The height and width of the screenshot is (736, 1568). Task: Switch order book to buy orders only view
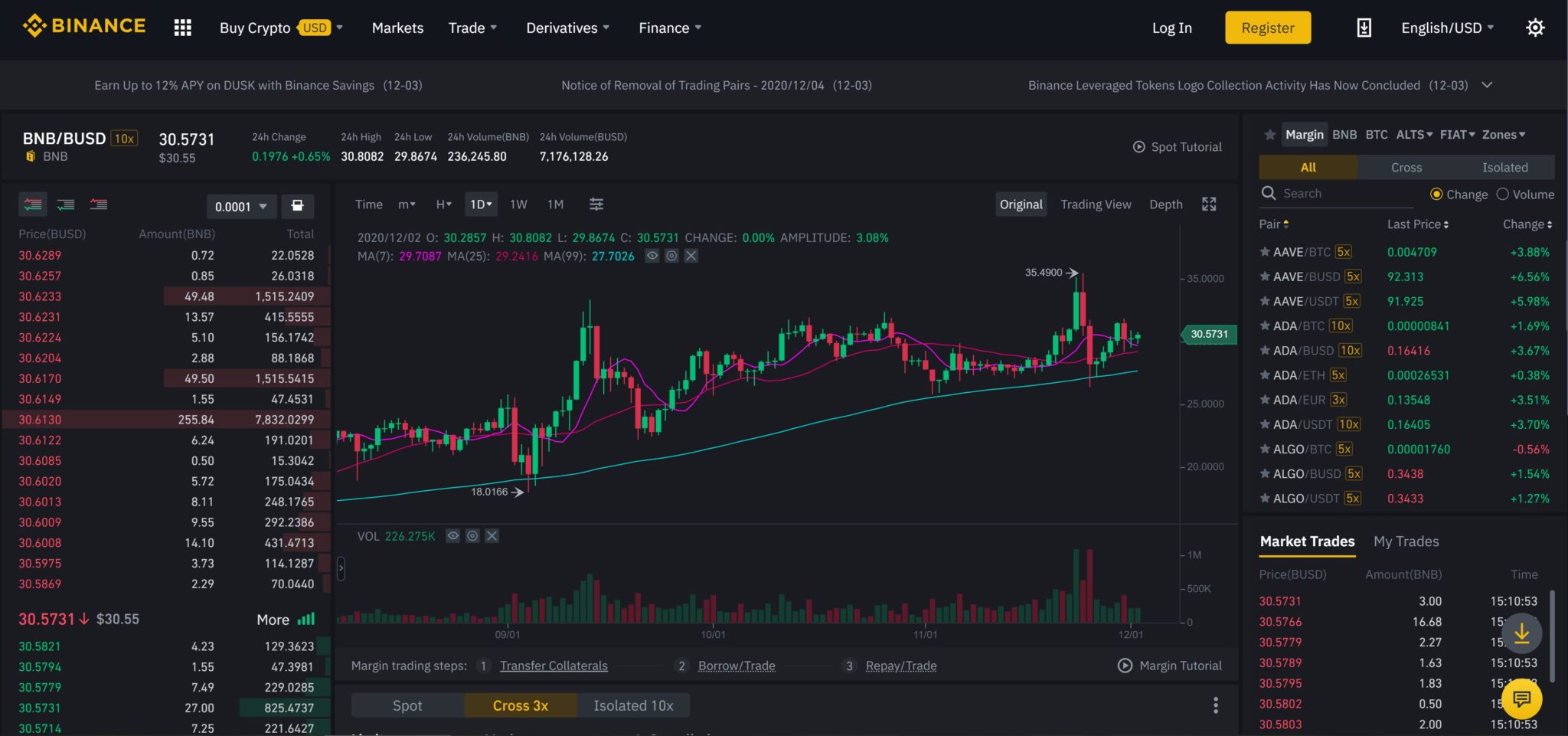(x=65, y=204)
